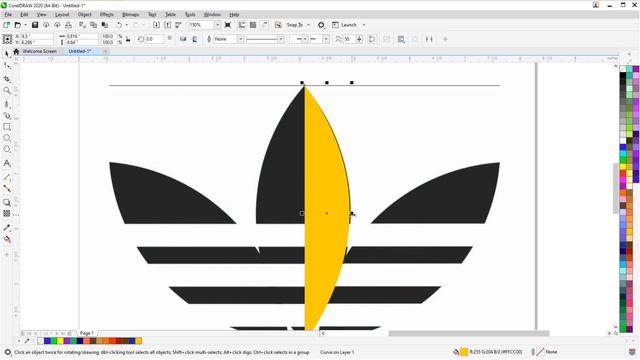
Task: Open the File menu
Action: point(8,15)
